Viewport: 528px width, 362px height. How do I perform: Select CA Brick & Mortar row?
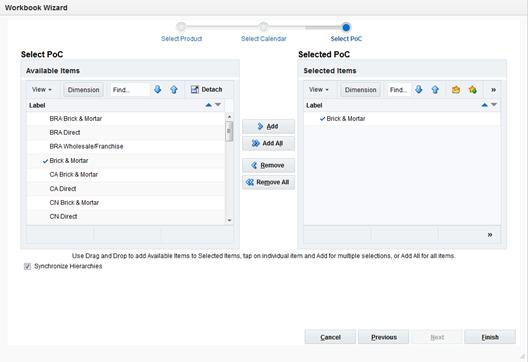[126, 174]
